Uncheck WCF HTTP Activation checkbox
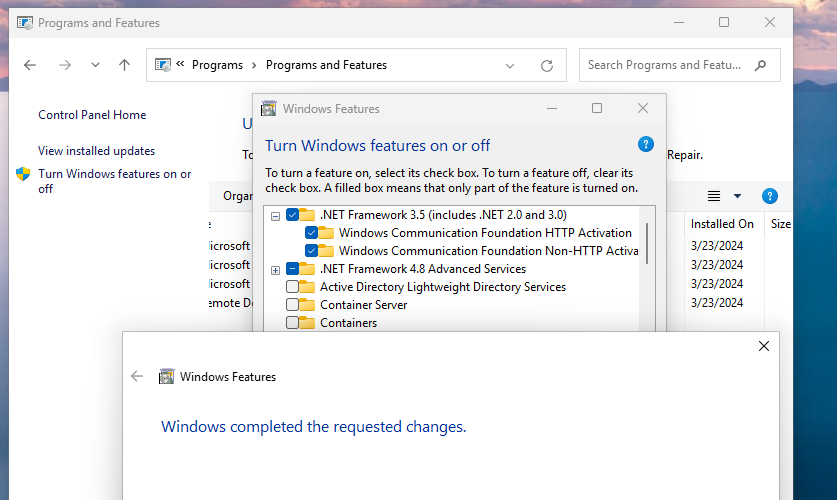This screenshot has height=500, width=837. 311,233
